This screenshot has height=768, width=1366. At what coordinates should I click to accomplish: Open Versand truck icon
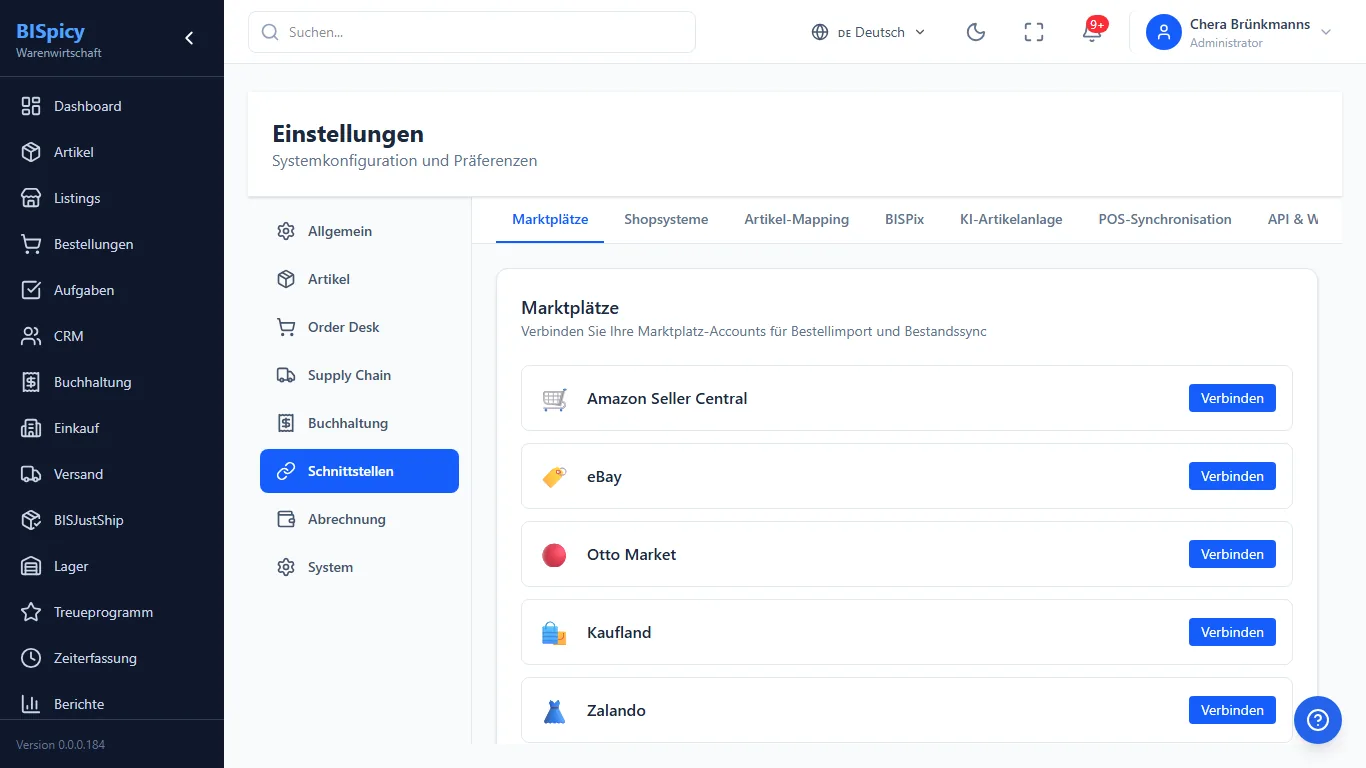(31, 474)
